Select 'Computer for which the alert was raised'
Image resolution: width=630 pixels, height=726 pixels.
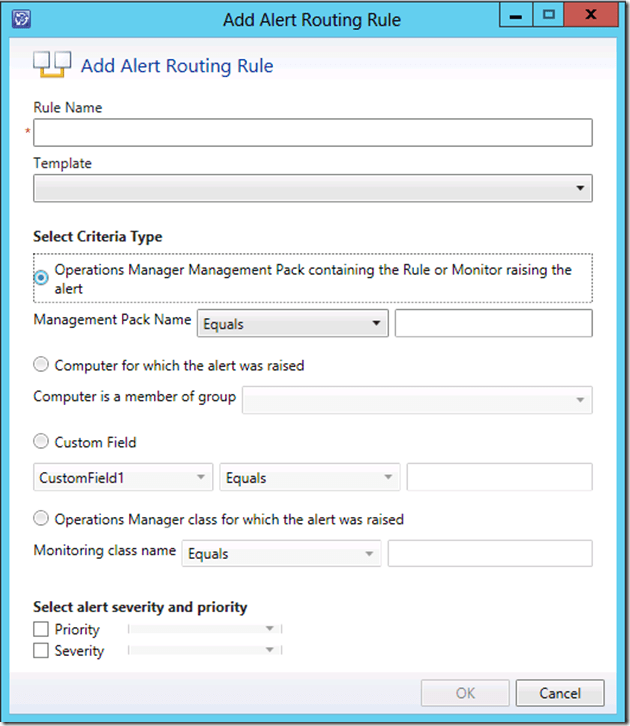tap(42, 366)
